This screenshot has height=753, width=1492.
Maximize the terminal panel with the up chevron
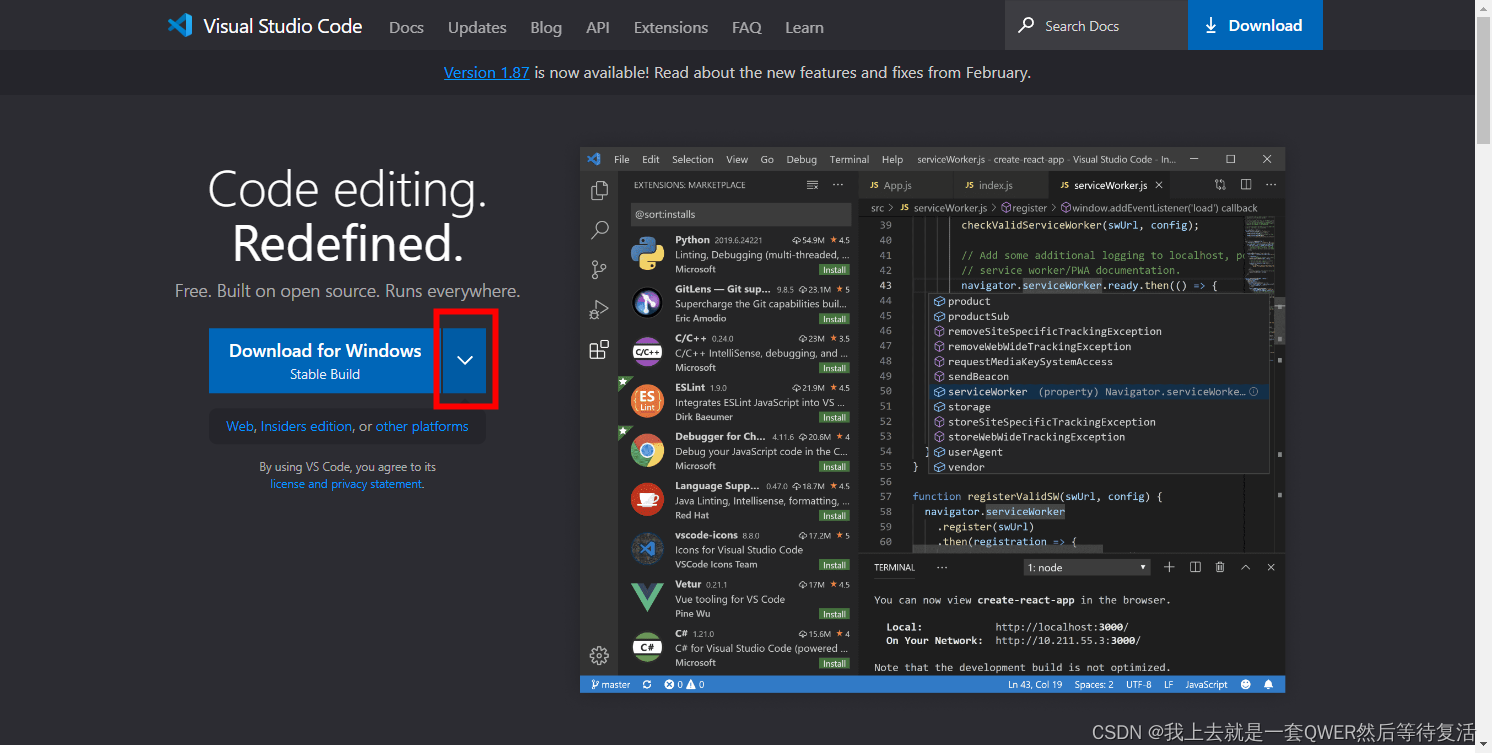(1246, 567)
